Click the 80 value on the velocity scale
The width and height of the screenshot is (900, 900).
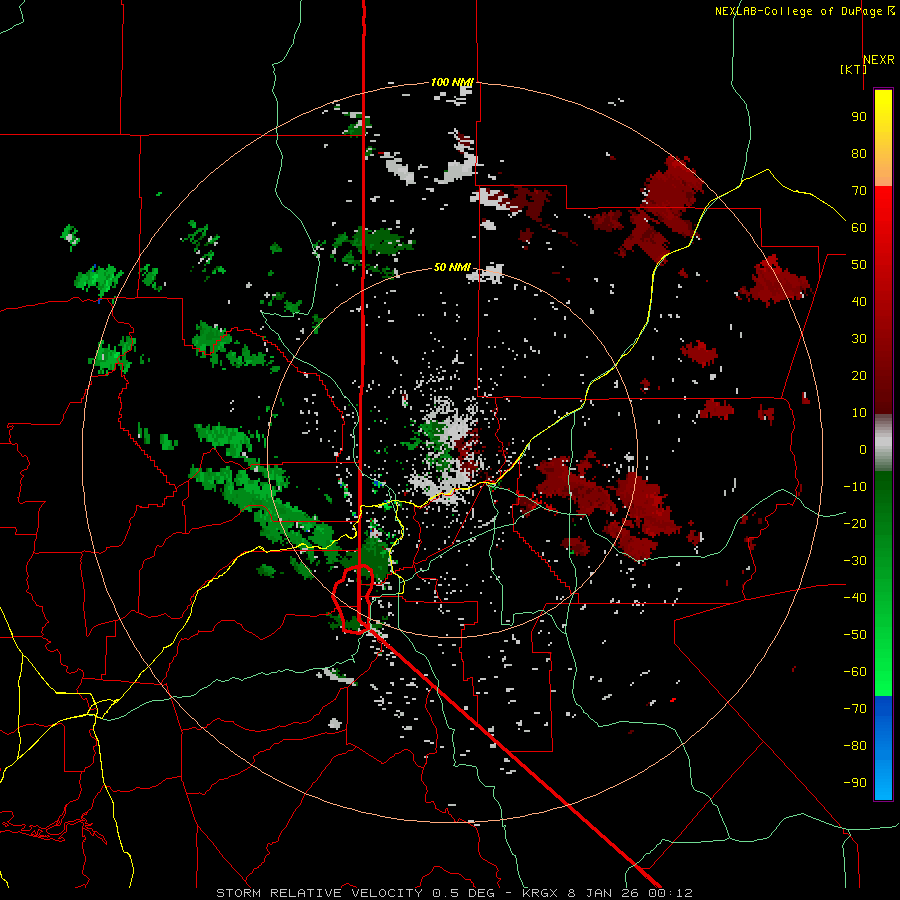pyautogui.click(x=859, y=153)
